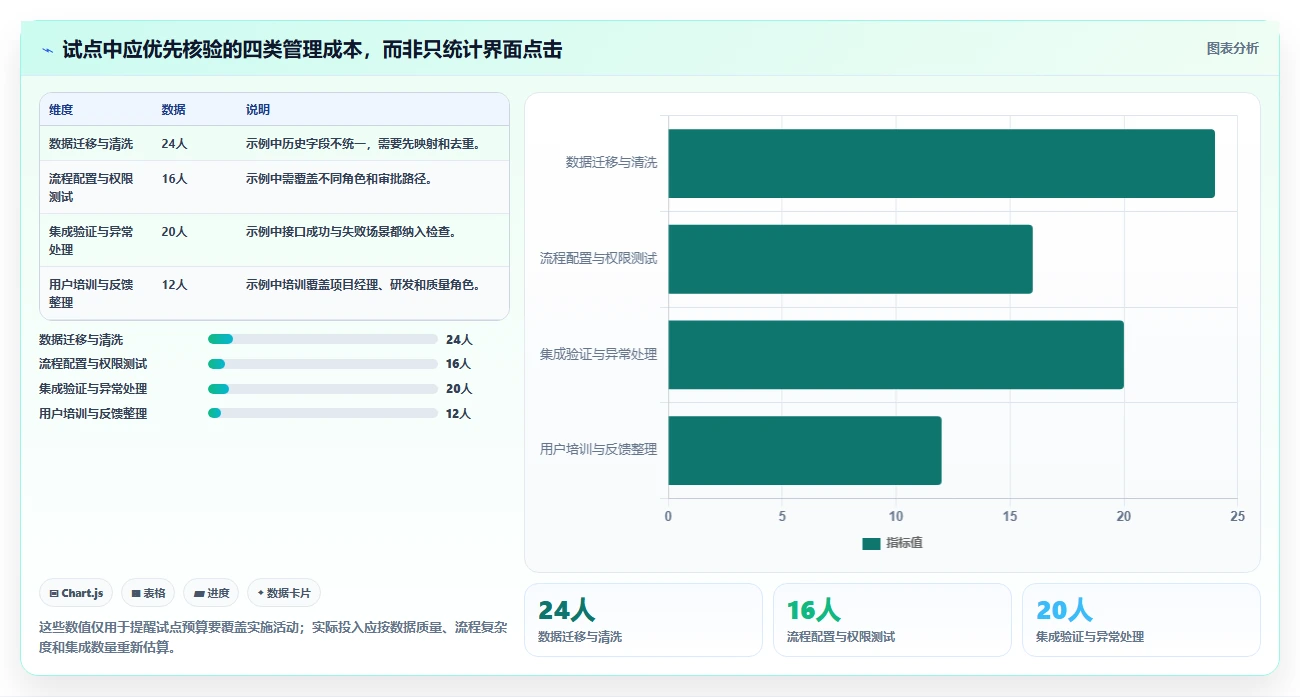Open the 20人 集成验证与异常处理 data card
This screenshot has height=697, width=1300.
(1141, 620)
